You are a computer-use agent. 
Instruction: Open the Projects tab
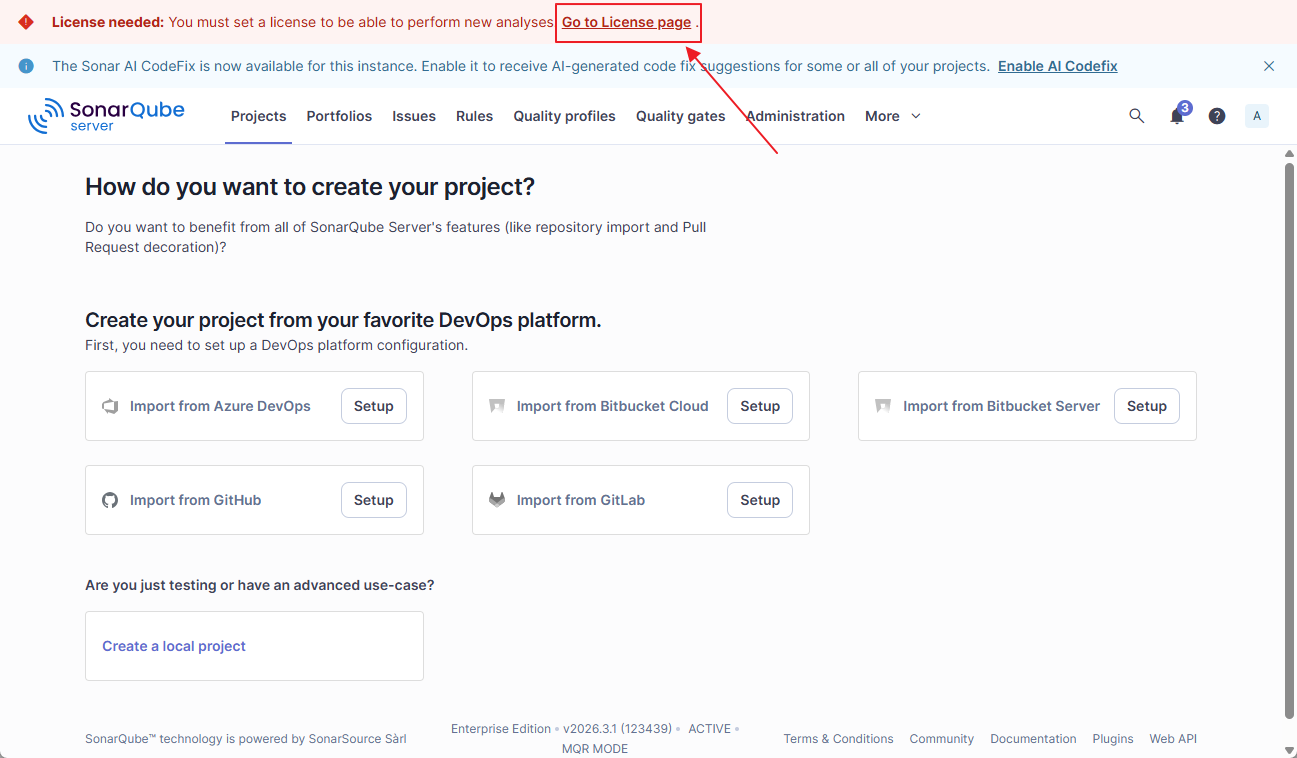click(x=258, y=116)
